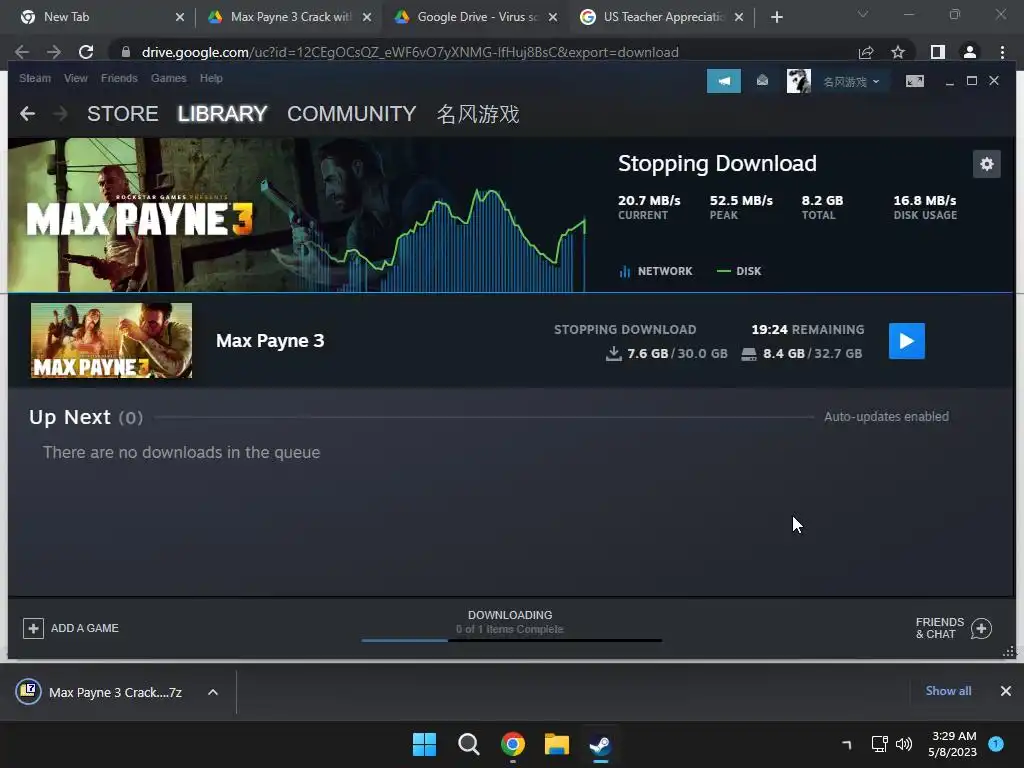
Task: Open the Games menu
Action: (x=168, y=78)
